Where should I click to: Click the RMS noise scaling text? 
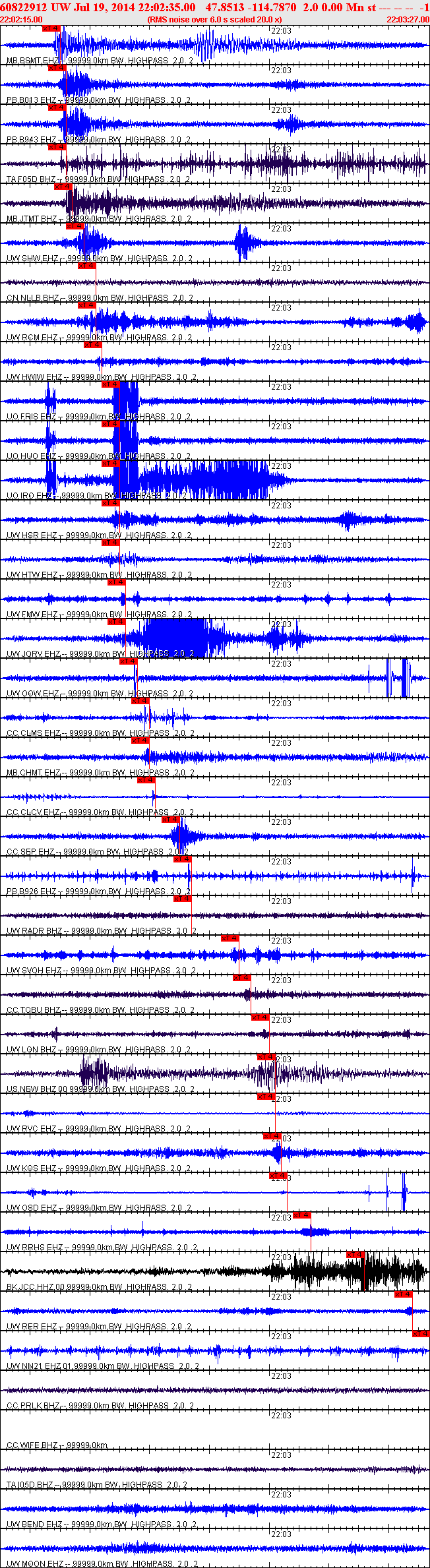pyautogui.click(x=214, y=20)
